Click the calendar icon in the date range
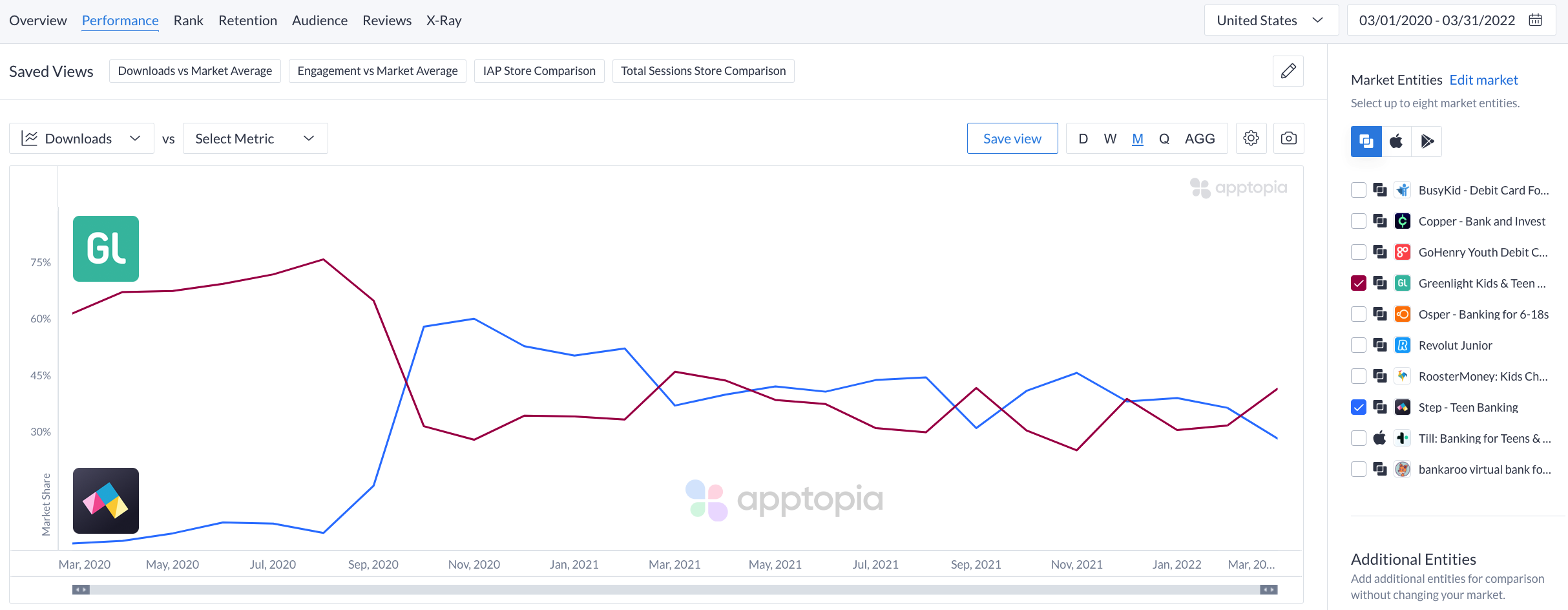 pyautogui.click(x=1536, y=19)
